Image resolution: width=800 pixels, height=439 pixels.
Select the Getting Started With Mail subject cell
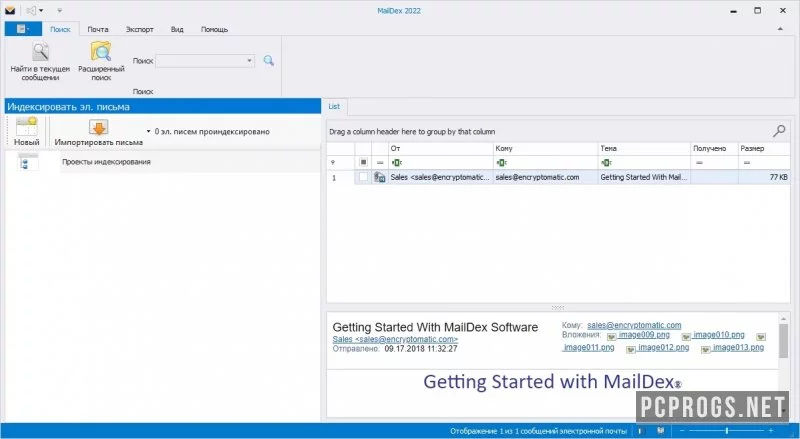644,177
